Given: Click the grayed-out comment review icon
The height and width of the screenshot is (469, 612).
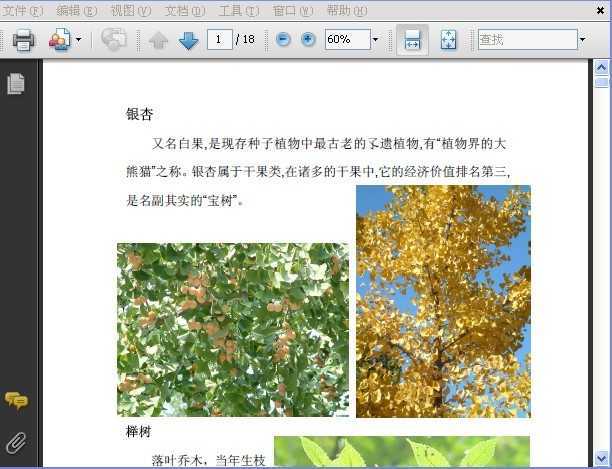Looking at the screenshot, I should (114, 39).
